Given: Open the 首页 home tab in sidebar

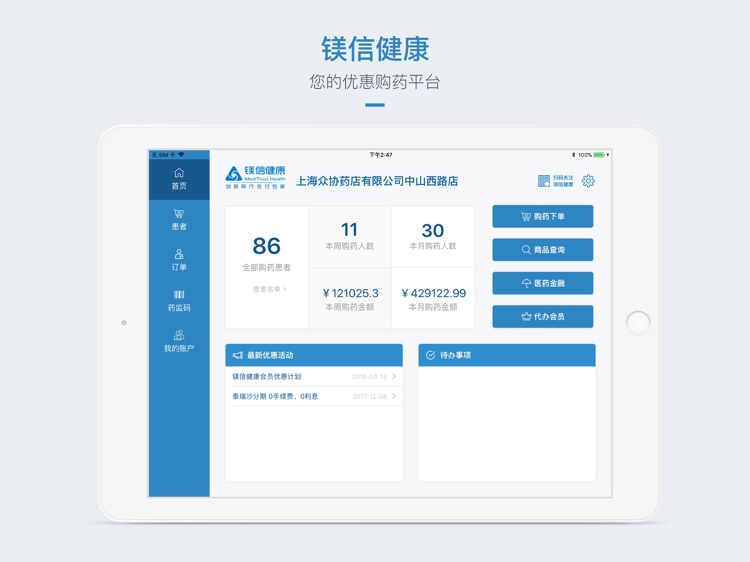Looking at the screenshot, I should point(179,179).
